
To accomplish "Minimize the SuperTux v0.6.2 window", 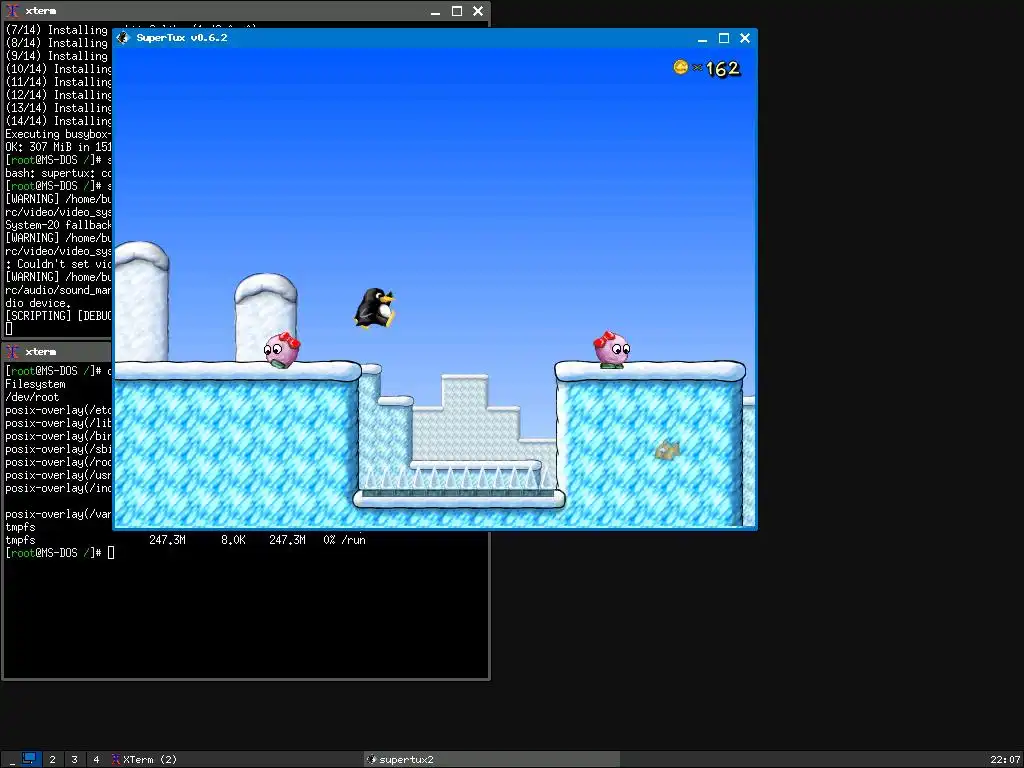I will pos(703,39).
